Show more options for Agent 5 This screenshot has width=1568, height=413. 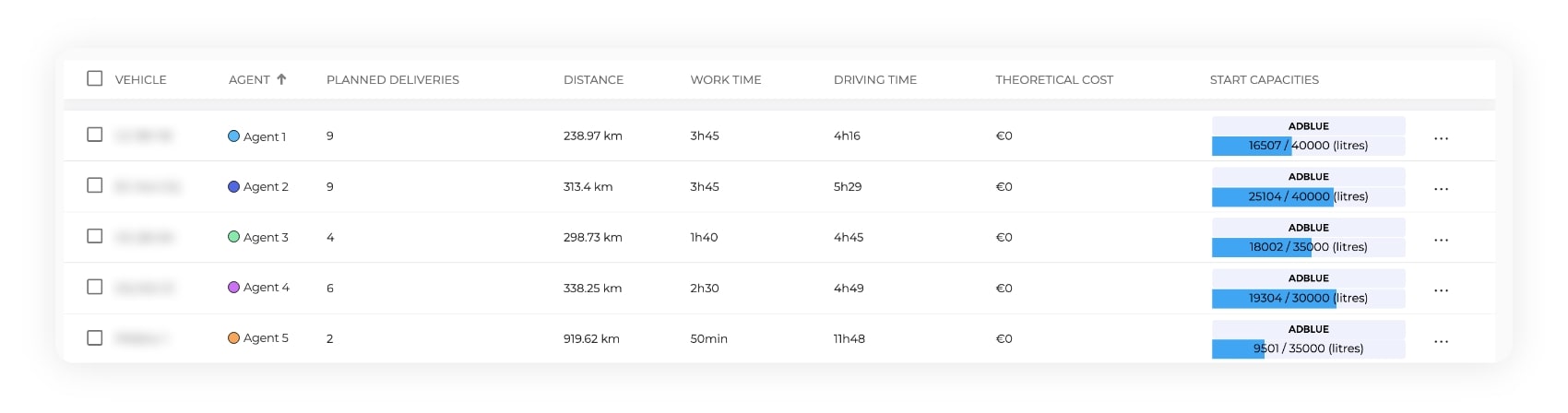1441,341
